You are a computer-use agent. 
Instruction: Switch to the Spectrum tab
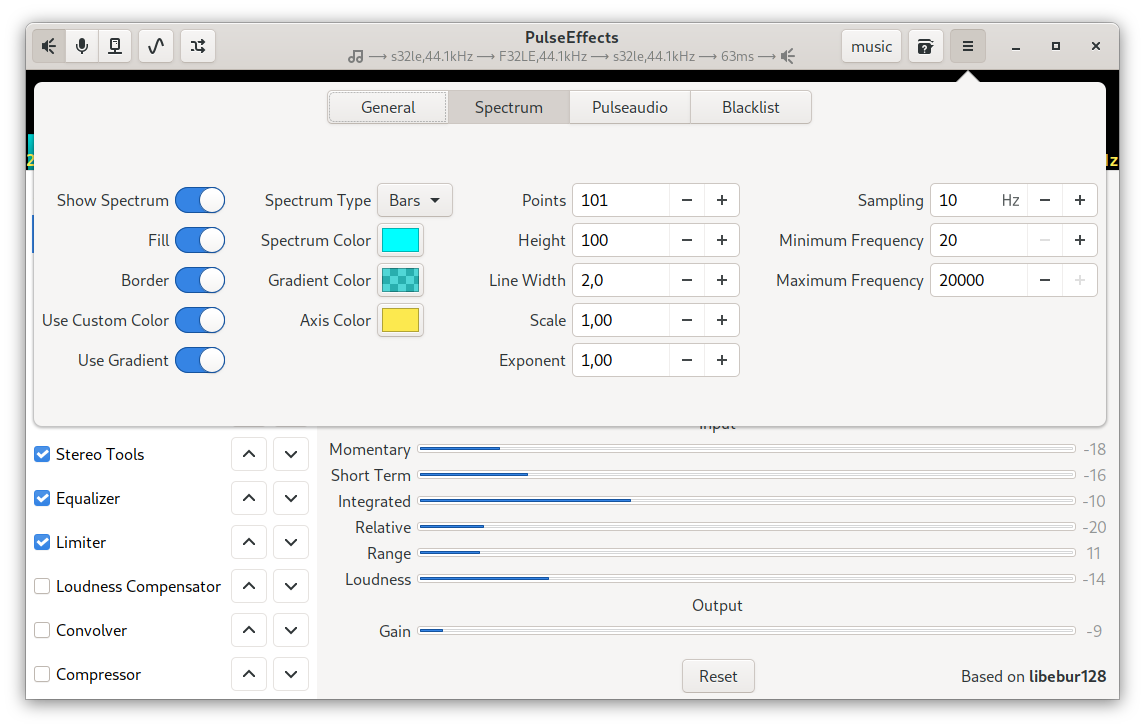(509, 107)
